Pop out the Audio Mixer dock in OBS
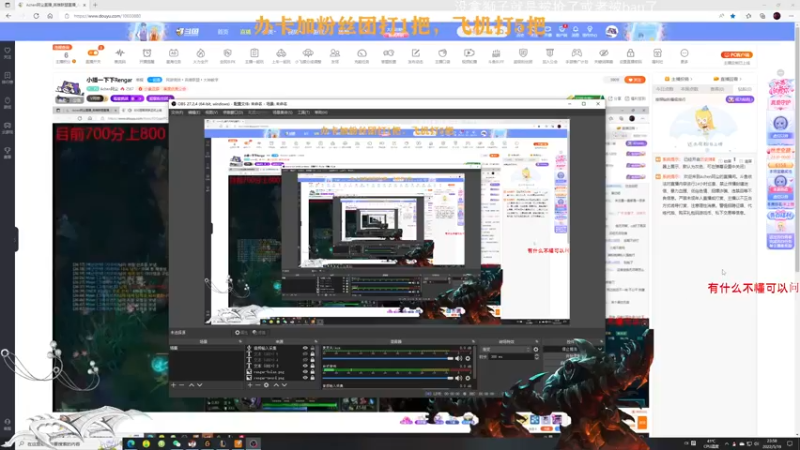Image resolution: width=800 pixels, height=450 pixels. click(x=473, y=341)
